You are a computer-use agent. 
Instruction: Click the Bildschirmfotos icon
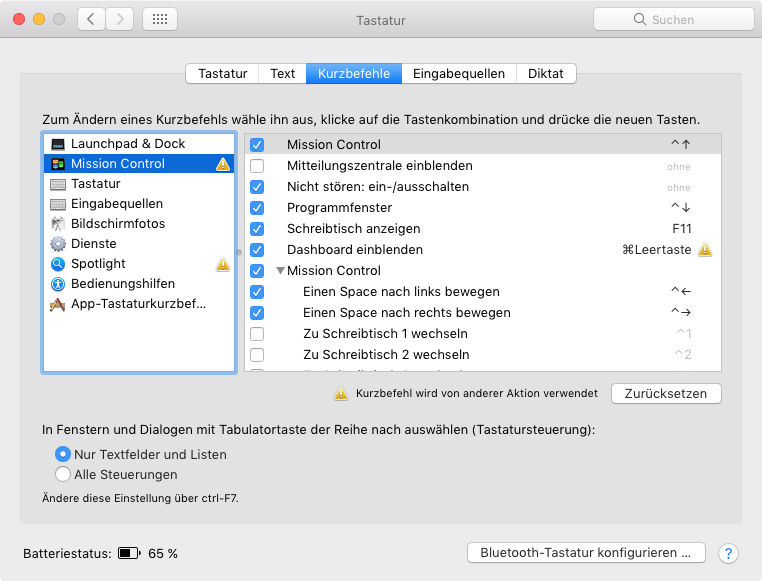(58, 224)
